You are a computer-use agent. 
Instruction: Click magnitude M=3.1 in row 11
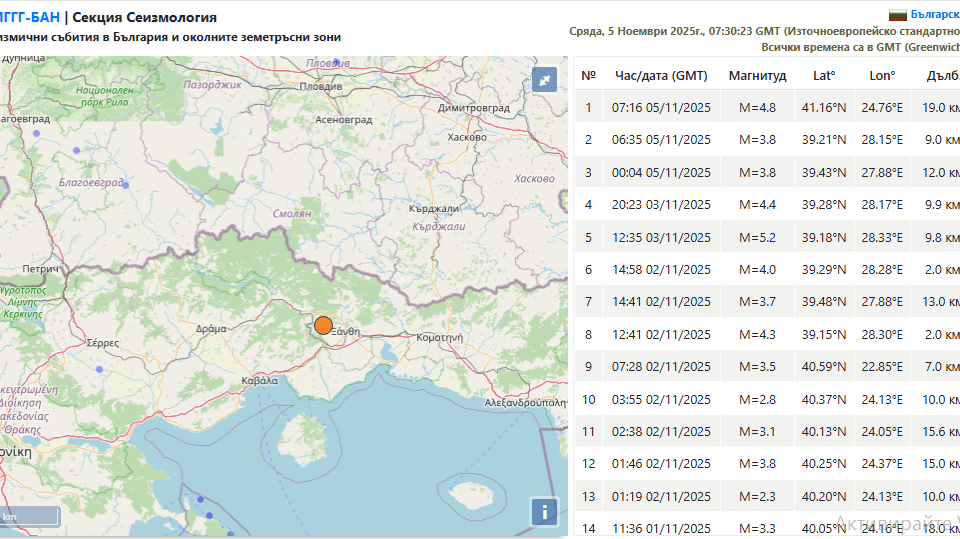tap(757, 431)
